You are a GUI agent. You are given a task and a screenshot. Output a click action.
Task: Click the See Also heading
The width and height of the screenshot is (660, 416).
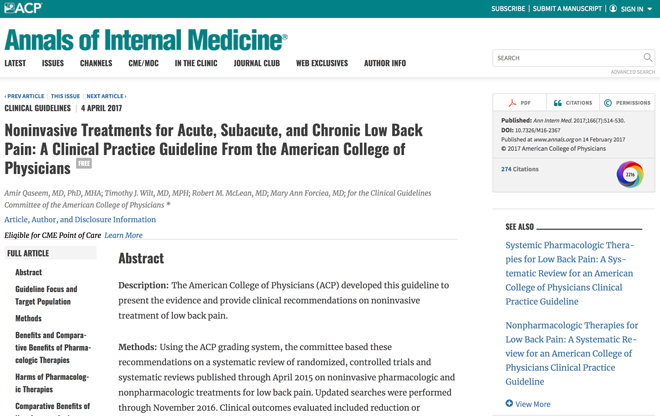[519, 227]
